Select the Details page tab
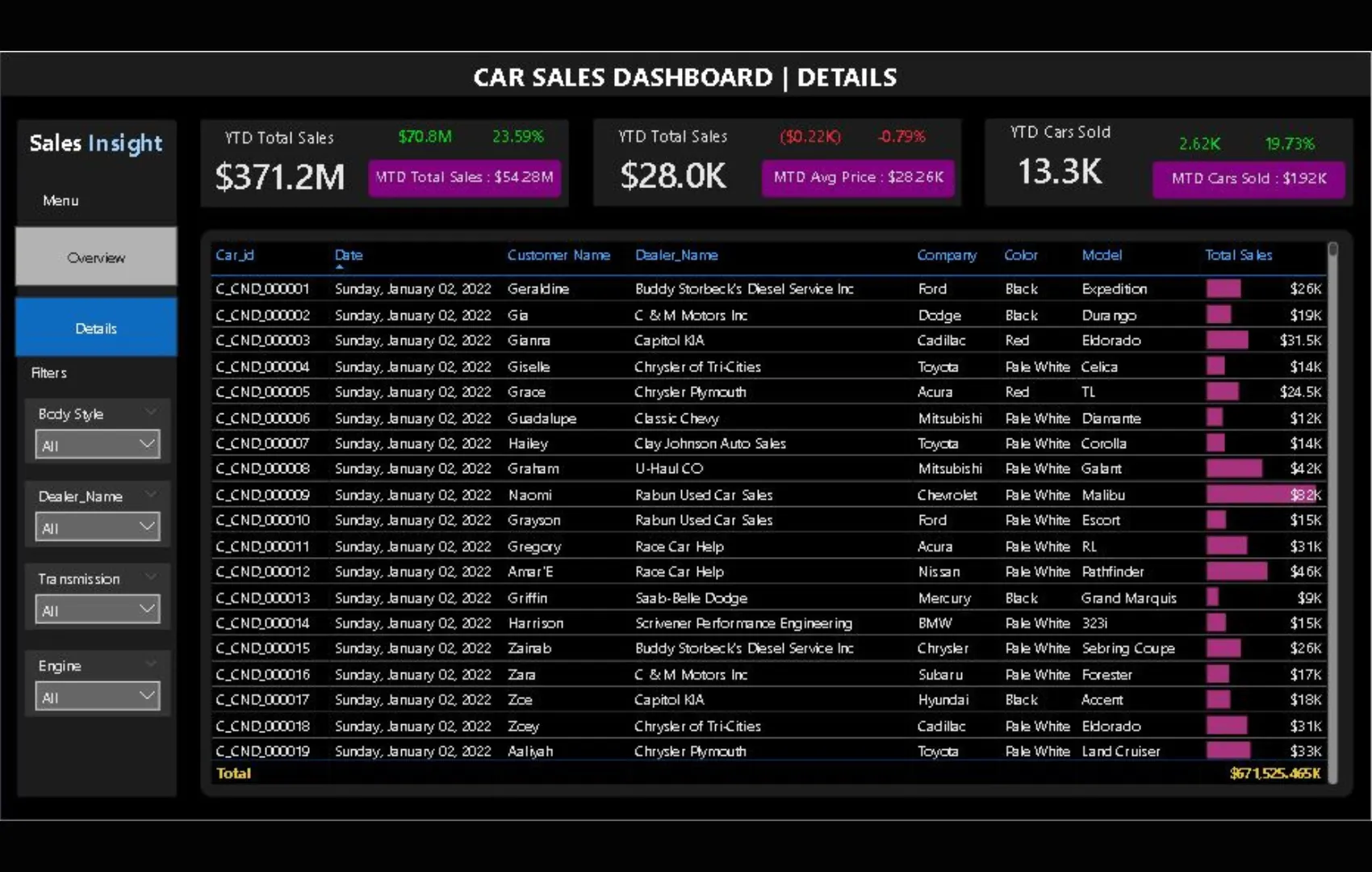Screen dimensions: 1372x872 [96, 328]
